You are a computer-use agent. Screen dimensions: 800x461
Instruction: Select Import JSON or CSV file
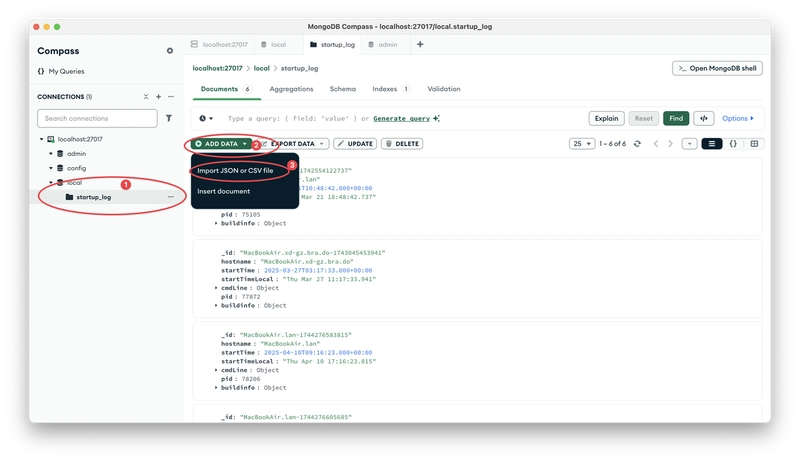tap(235, 170)
